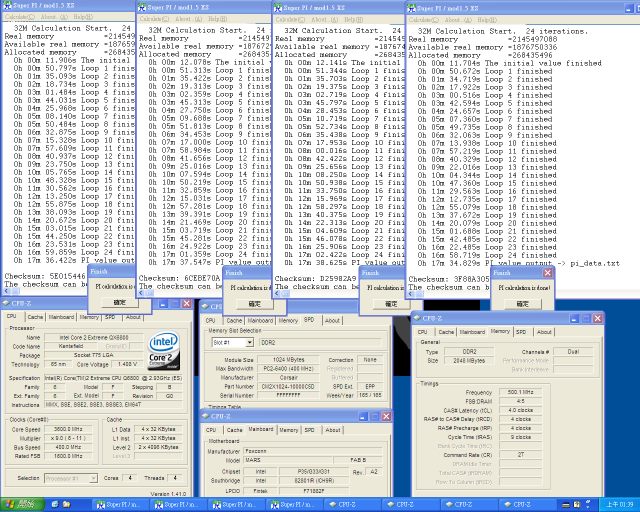Select the About tab in the CPU-Z Memory Slot Selection window
Screen dimensions: 640x512
tap(332, 321)
